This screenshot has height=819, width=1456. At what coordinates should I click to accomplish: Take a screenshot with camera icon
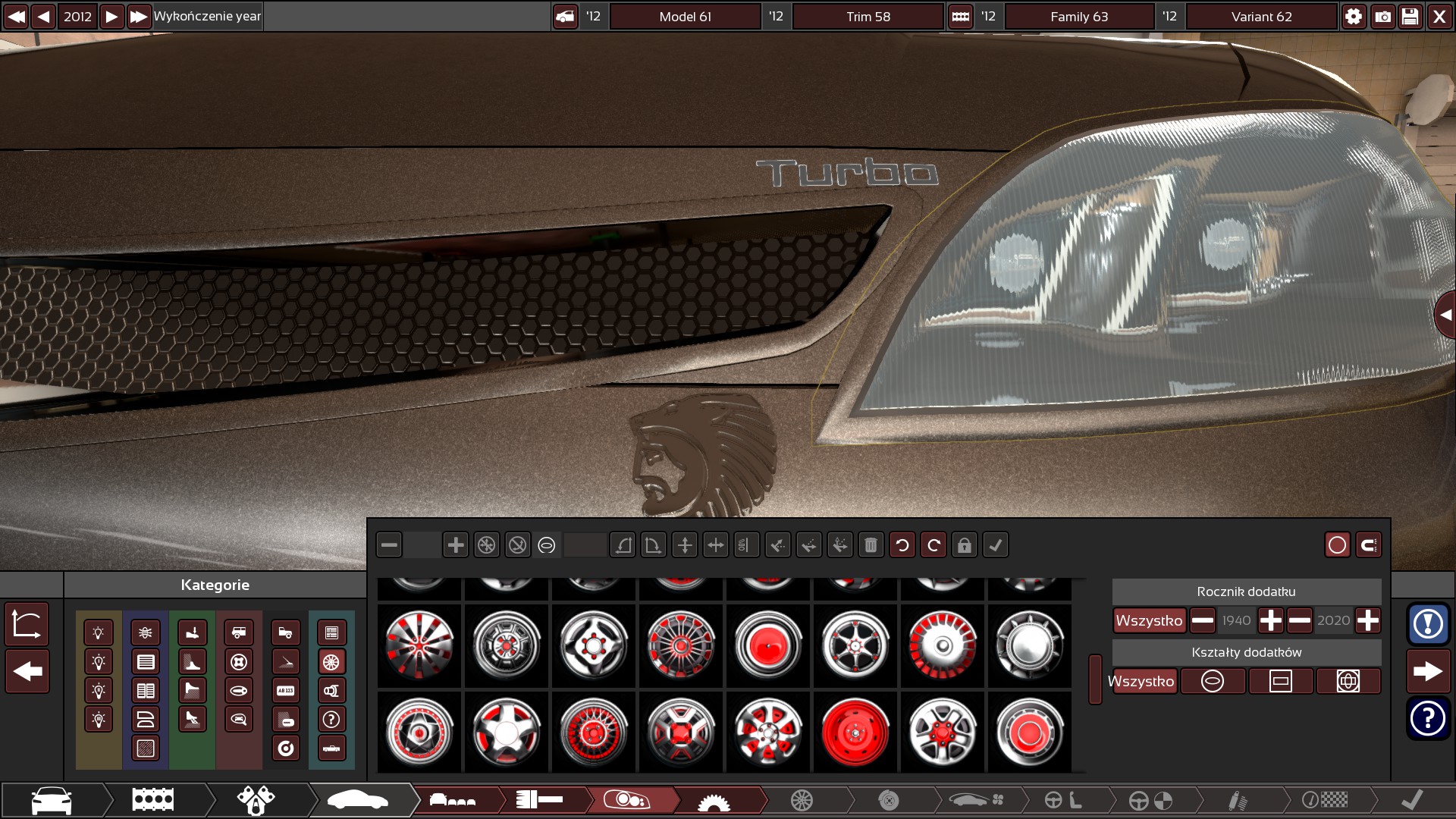tap(1382, 17)
